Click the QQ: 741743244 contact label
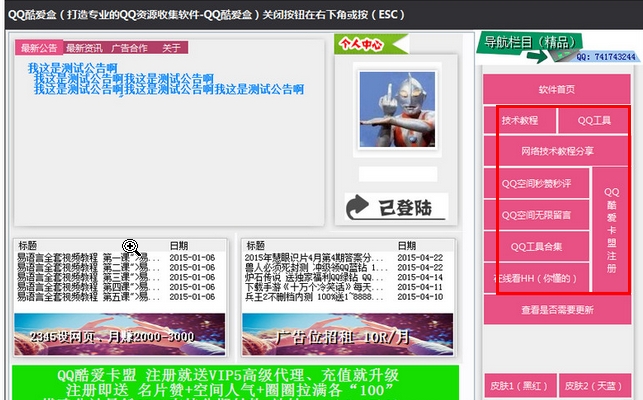Image resolution: width=643 pixels, height=400 pixels. pos(606,57)
